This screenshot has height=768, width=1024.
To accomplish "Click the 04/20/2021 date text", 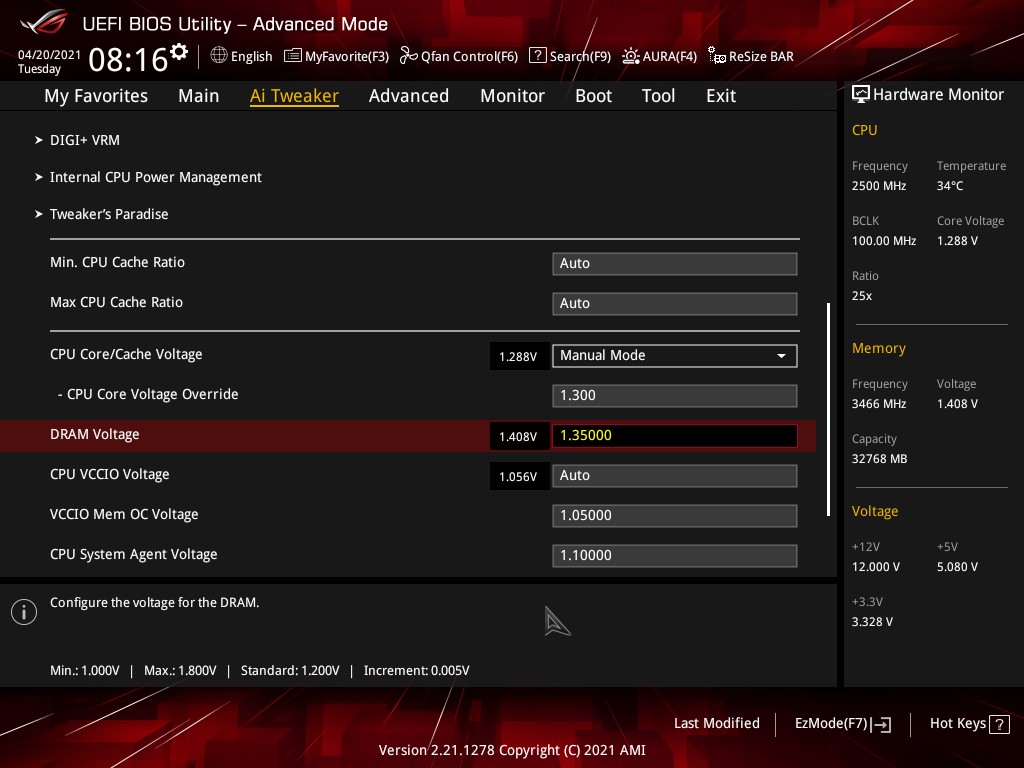I will [x=49, y=55].
